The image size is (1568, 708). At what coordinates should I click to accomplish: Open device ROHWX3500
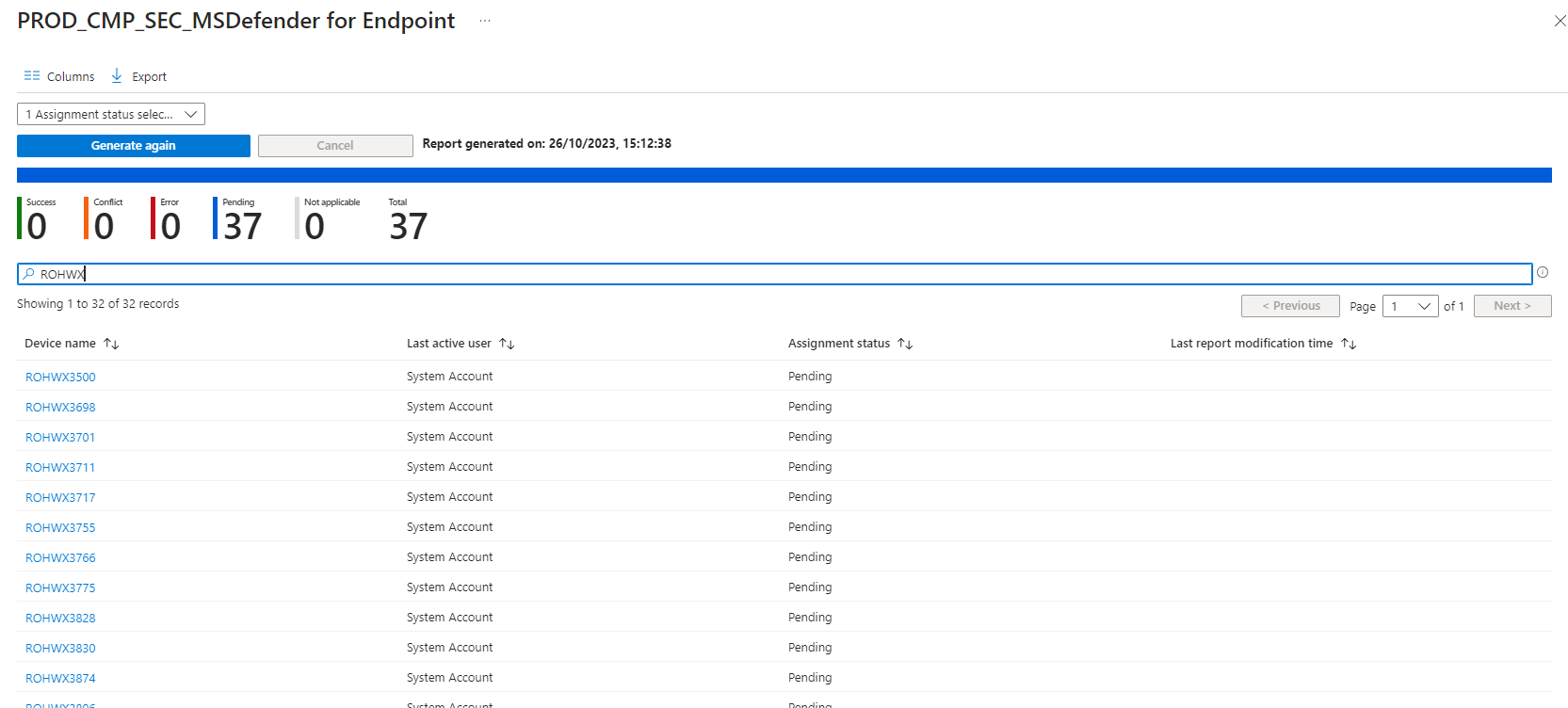pyautogui.click(x=60, y=377)
